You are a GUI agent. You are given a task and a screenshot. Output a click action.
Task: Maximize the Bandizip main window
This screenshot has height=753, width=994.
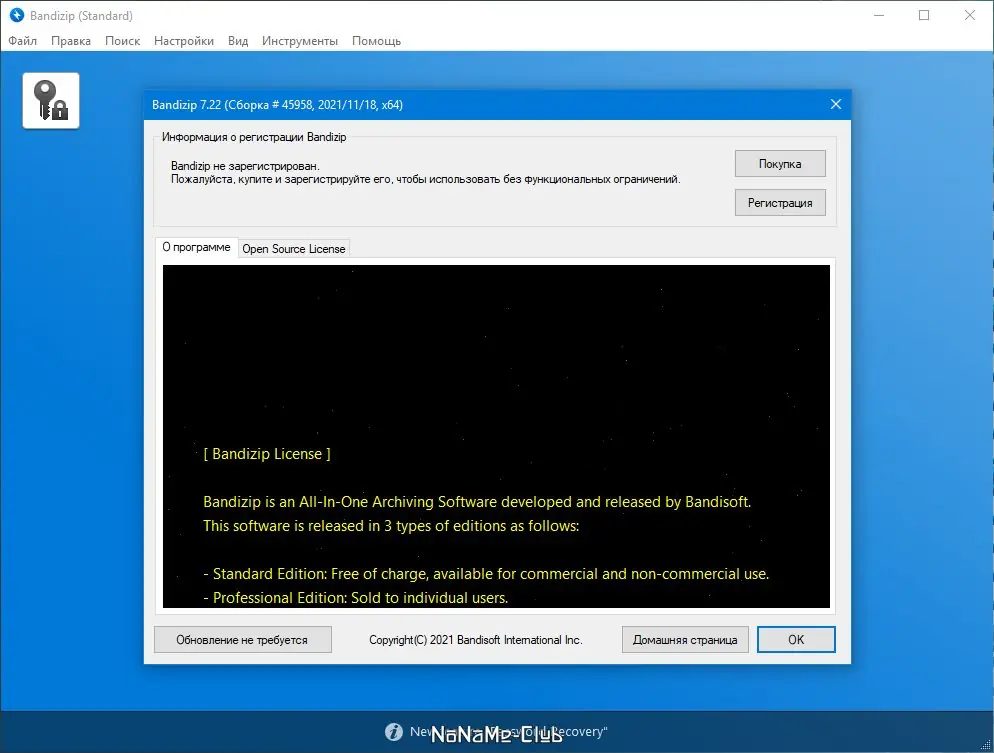pyautogui.click(x=924, y=15)
